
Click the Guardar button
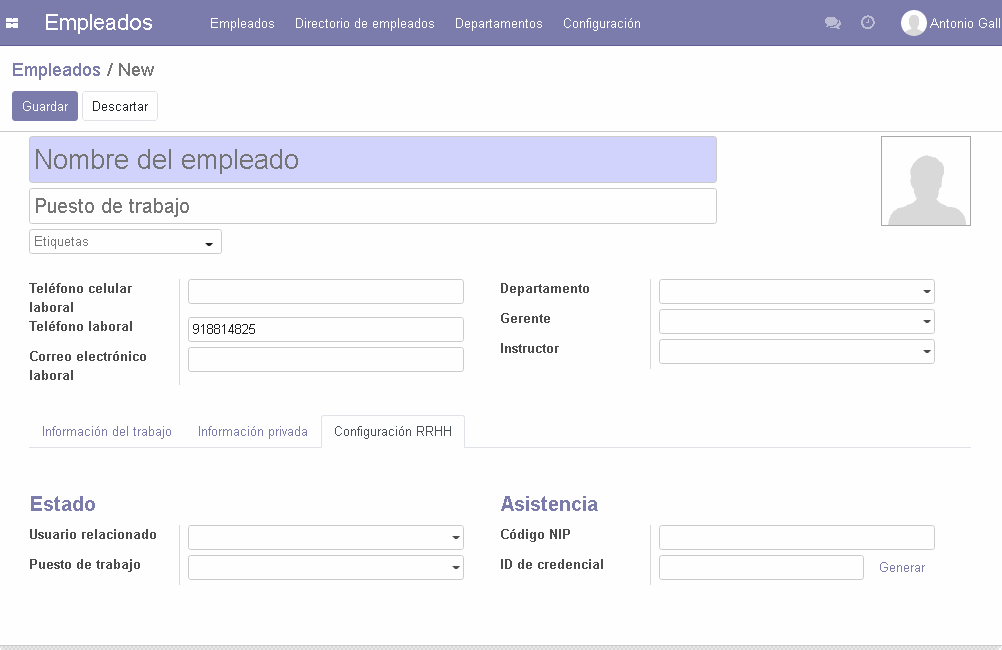click(45, 106)
